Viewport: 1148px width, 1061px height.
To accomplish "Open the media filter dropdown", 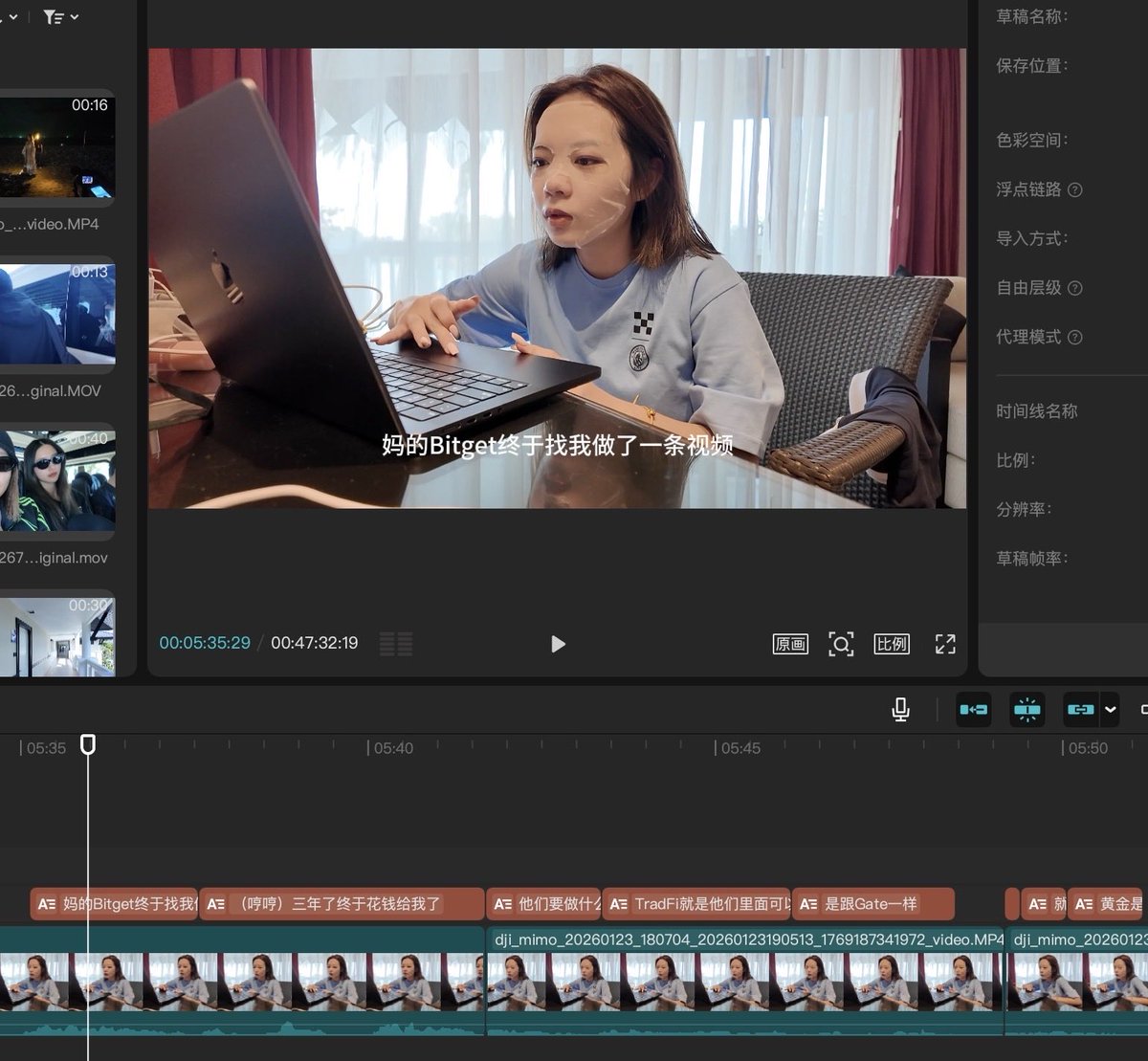I will click(x=60, y=16).
